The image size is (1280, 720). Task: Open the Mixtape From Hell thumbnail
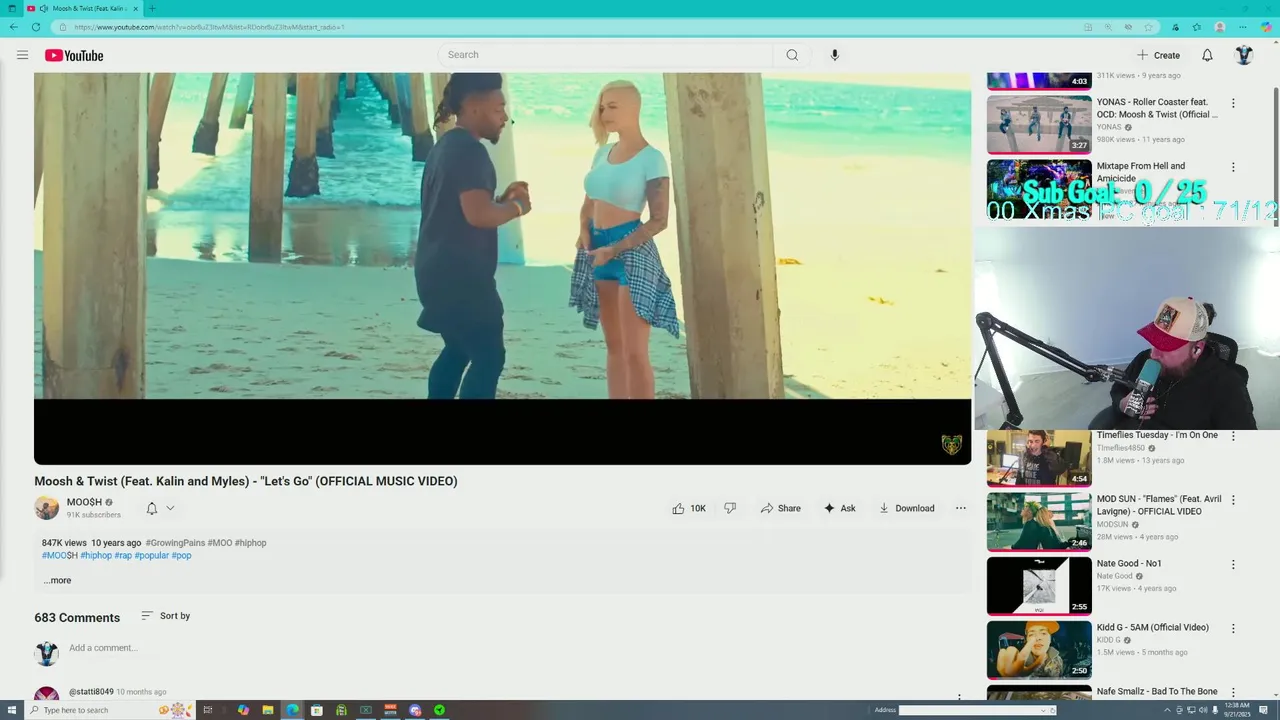click(x=1039, y=188)
